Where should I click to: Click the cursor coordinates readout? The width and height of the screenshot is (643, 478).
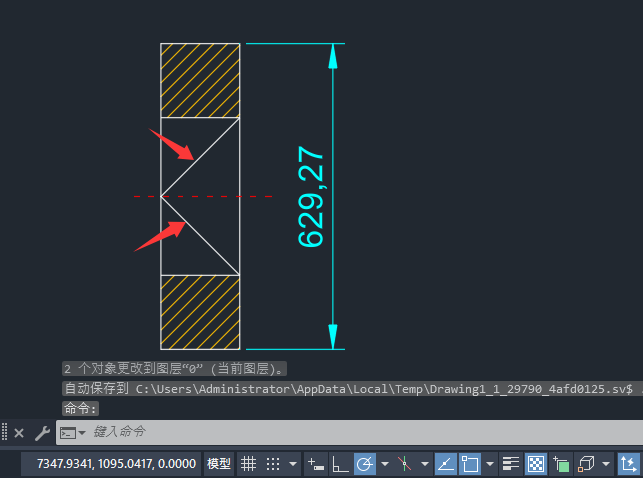click(x=116, y=464)
